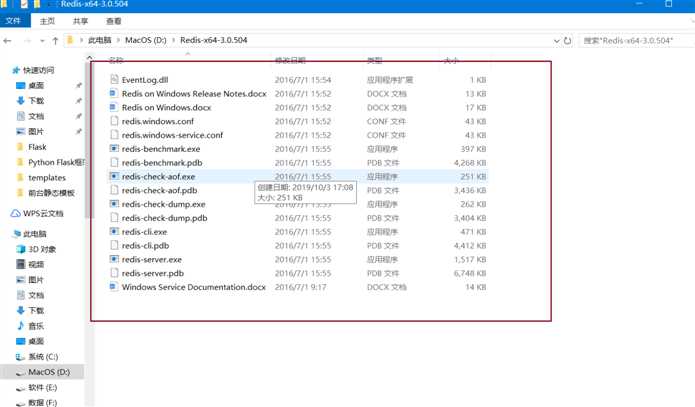Open 软件 (E:) drive
695x407 pixels.
43,387
